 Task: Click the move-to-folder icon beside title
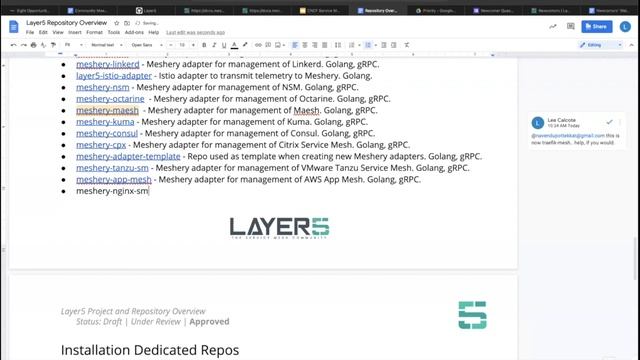127,23
